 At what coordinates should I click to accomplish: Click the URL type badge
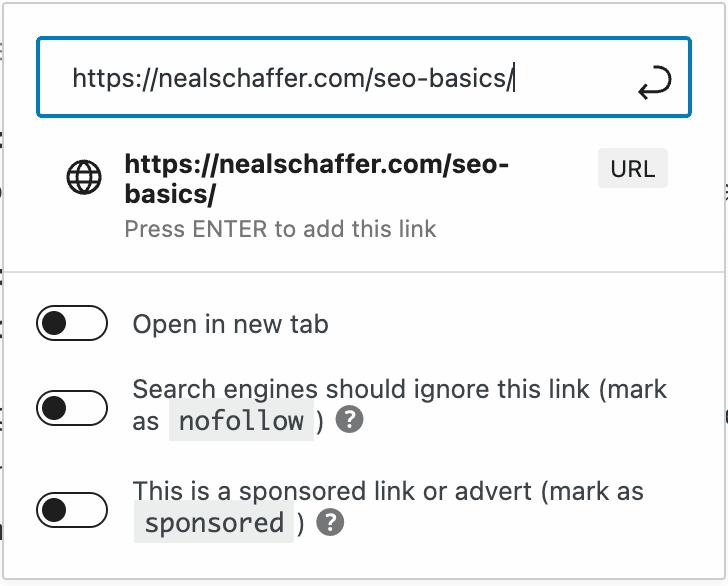[632, 168]
